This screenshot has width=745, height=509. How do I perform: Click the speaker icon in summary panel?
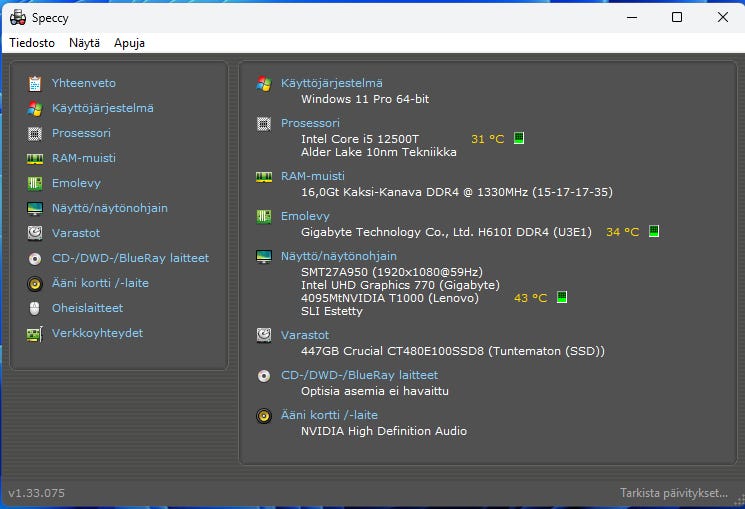click(x=264, y=416)
